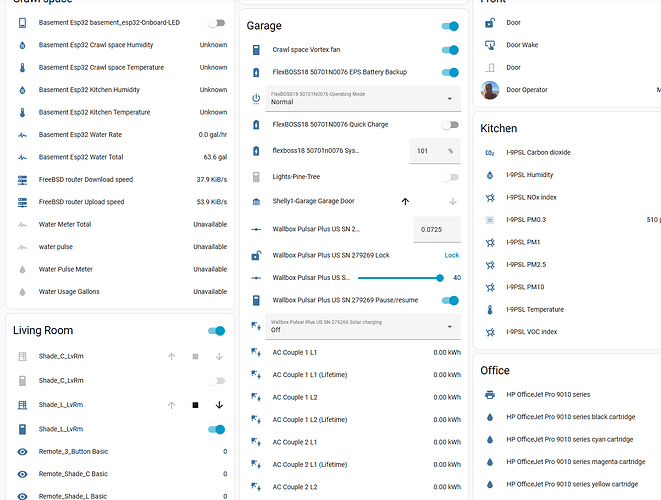
Task: Toggle the disabled Shade_C_LvRm switch
Action: tap(217, 381)
